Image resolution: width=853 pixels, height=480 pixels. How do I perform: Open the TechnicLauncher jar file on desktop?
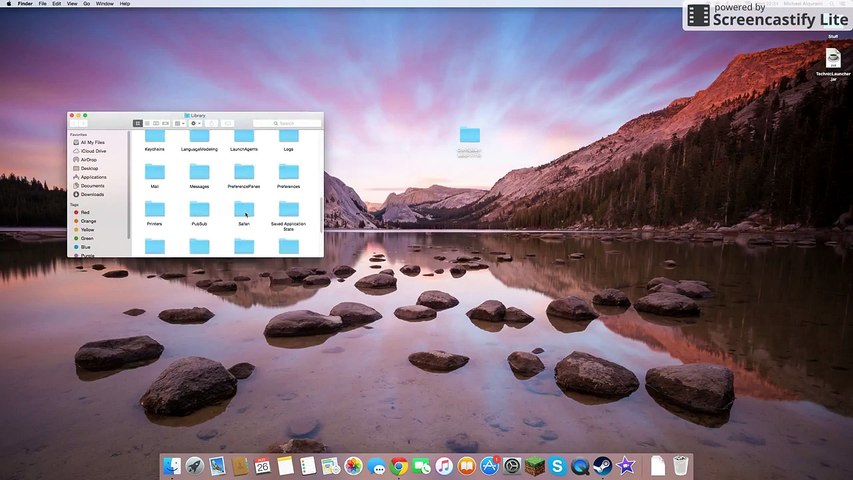(x=832, y=59)
